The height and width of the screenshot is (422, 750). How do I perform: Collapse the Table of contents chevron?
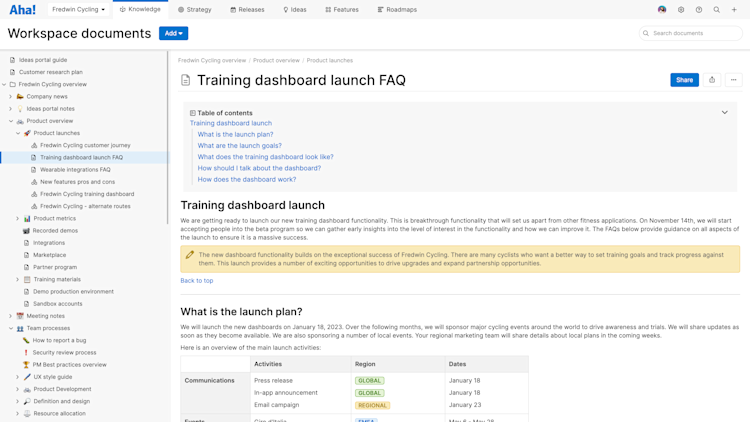(725, 112)
